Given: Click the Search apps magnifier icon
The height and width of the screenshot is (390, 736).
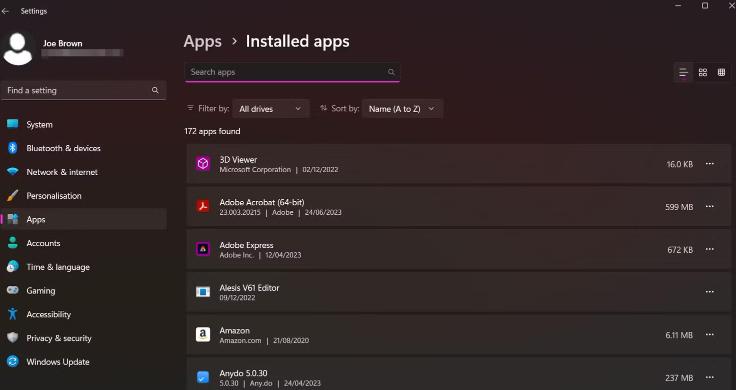Looking at the screenshot, I should (x=391, y=72).
